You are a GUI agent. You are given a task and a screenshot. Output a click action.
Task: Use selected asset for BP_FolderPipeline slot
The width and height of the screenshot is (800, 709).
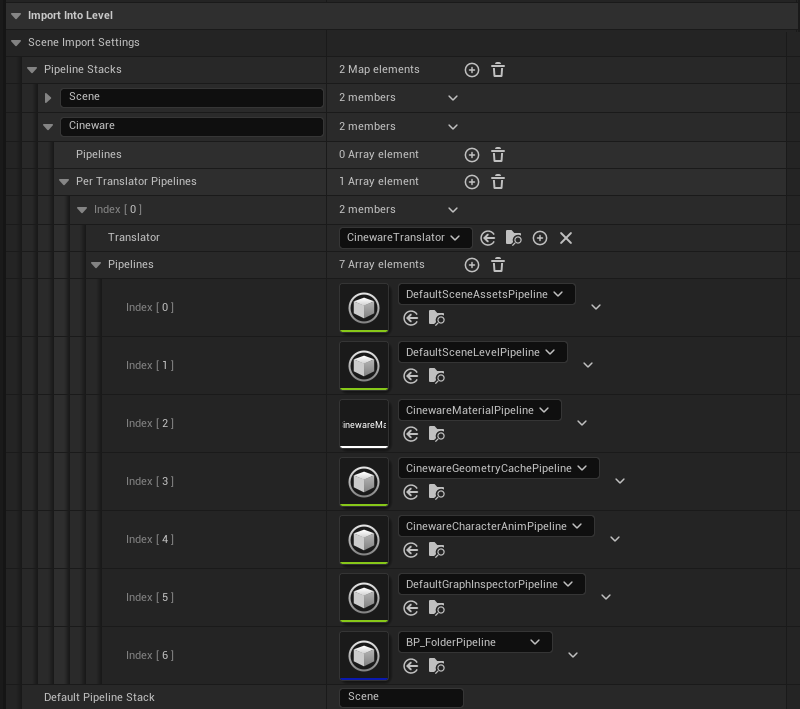click(410, 666)
